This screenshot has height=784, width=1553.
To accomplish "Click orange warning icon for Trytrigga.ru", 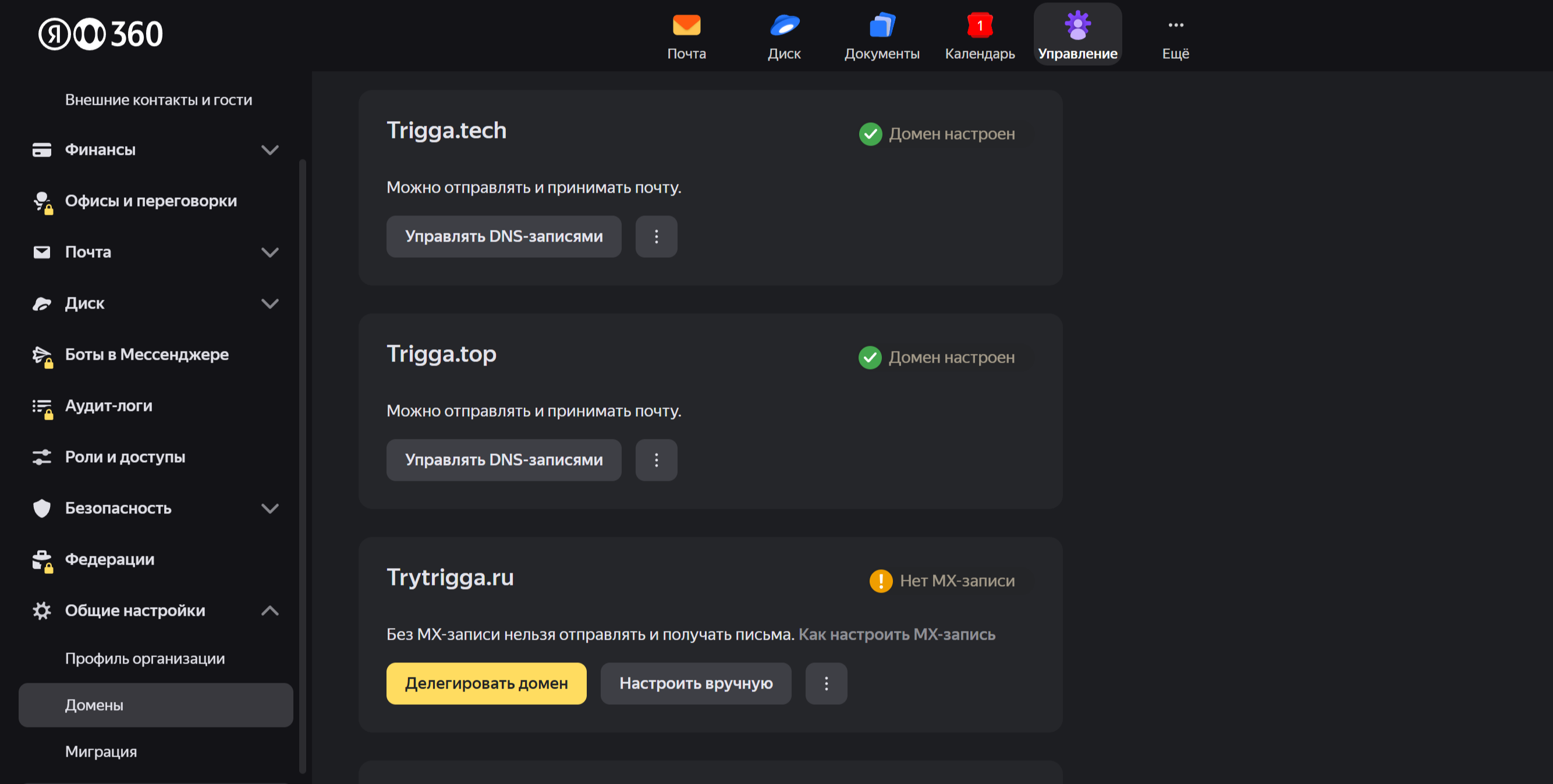I will (880, 581).
